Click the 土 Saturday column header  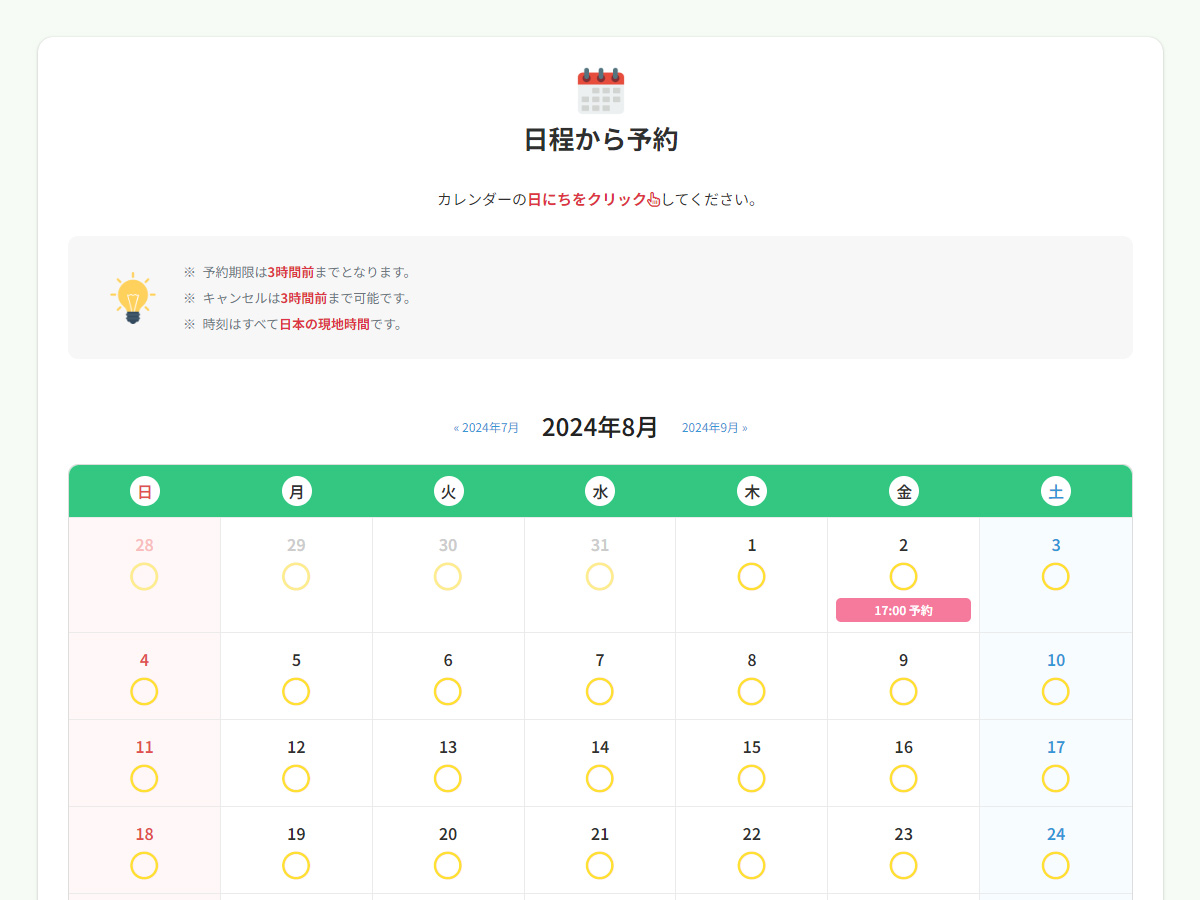click(1055, 491)
